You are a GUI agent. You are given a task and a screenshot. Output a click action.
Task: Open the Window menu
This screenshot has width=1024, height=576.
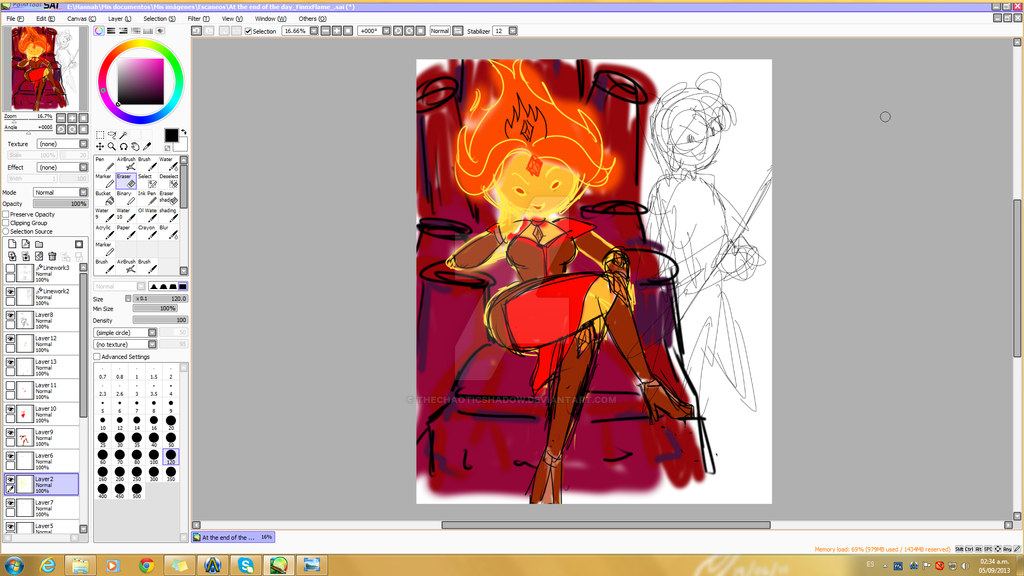(270, 19)
